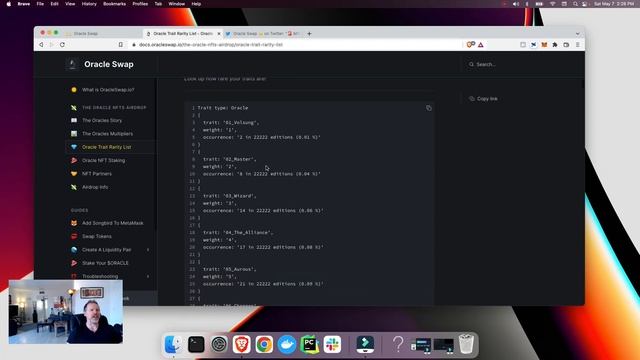Click the trait '02_Master' code line

(x=230, y=159)
